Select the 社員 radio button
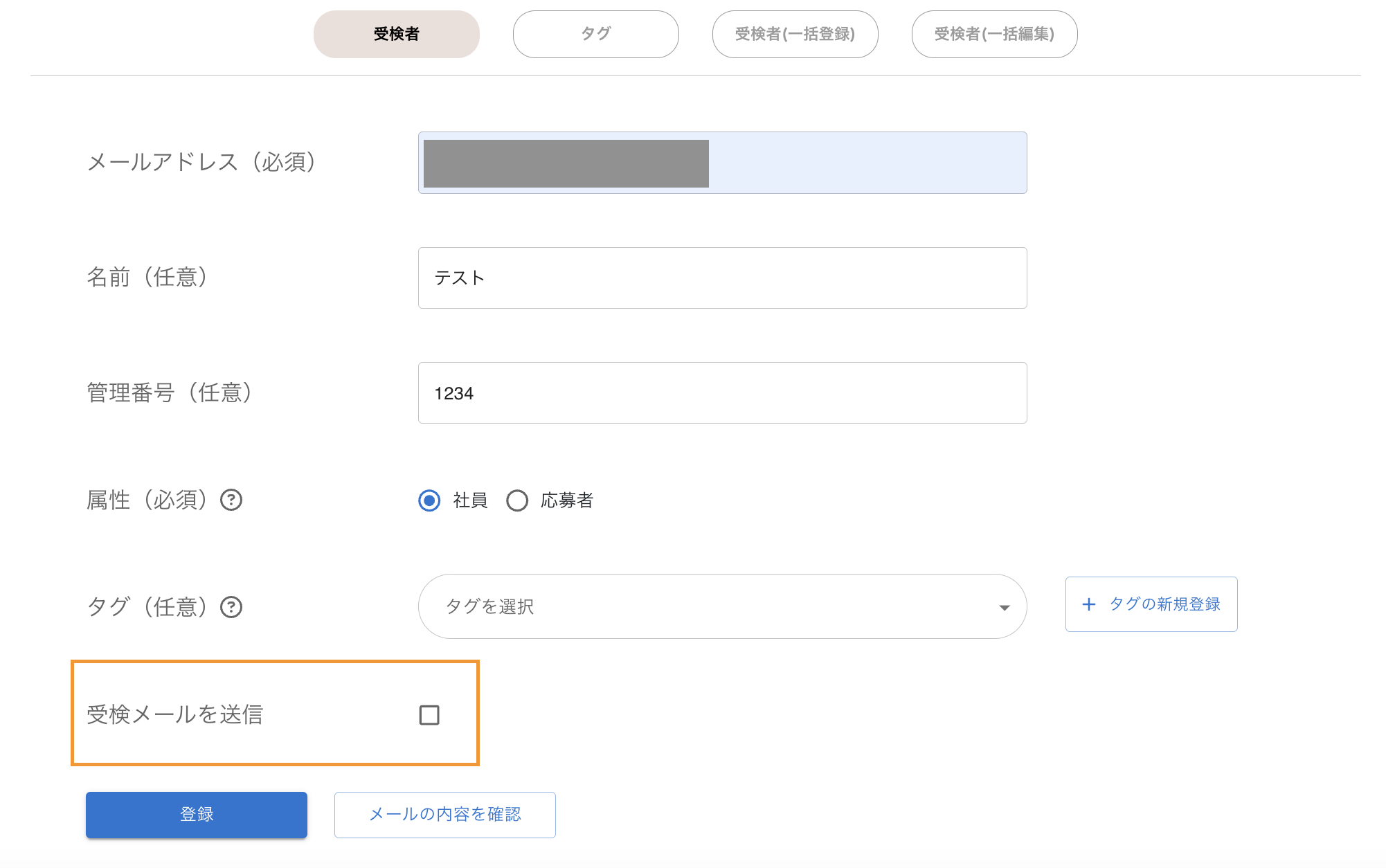 (x=429, y=500)
